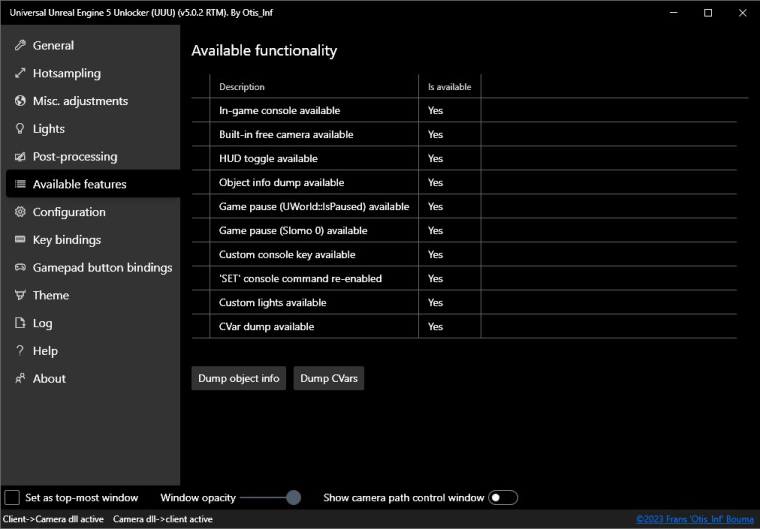This screenshot has width=760, height=529.
Task: View the Log page
Action: click(x=93, y=323)
